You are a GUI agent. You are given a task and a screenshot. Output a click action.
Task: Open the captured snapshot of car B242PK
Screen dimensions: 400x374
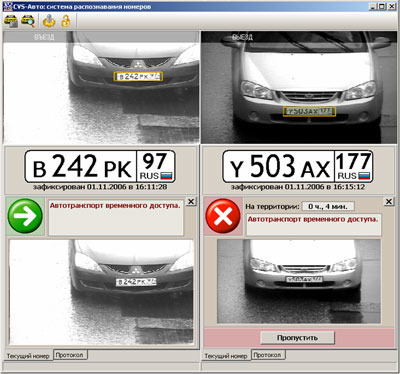tap(101, 292)
